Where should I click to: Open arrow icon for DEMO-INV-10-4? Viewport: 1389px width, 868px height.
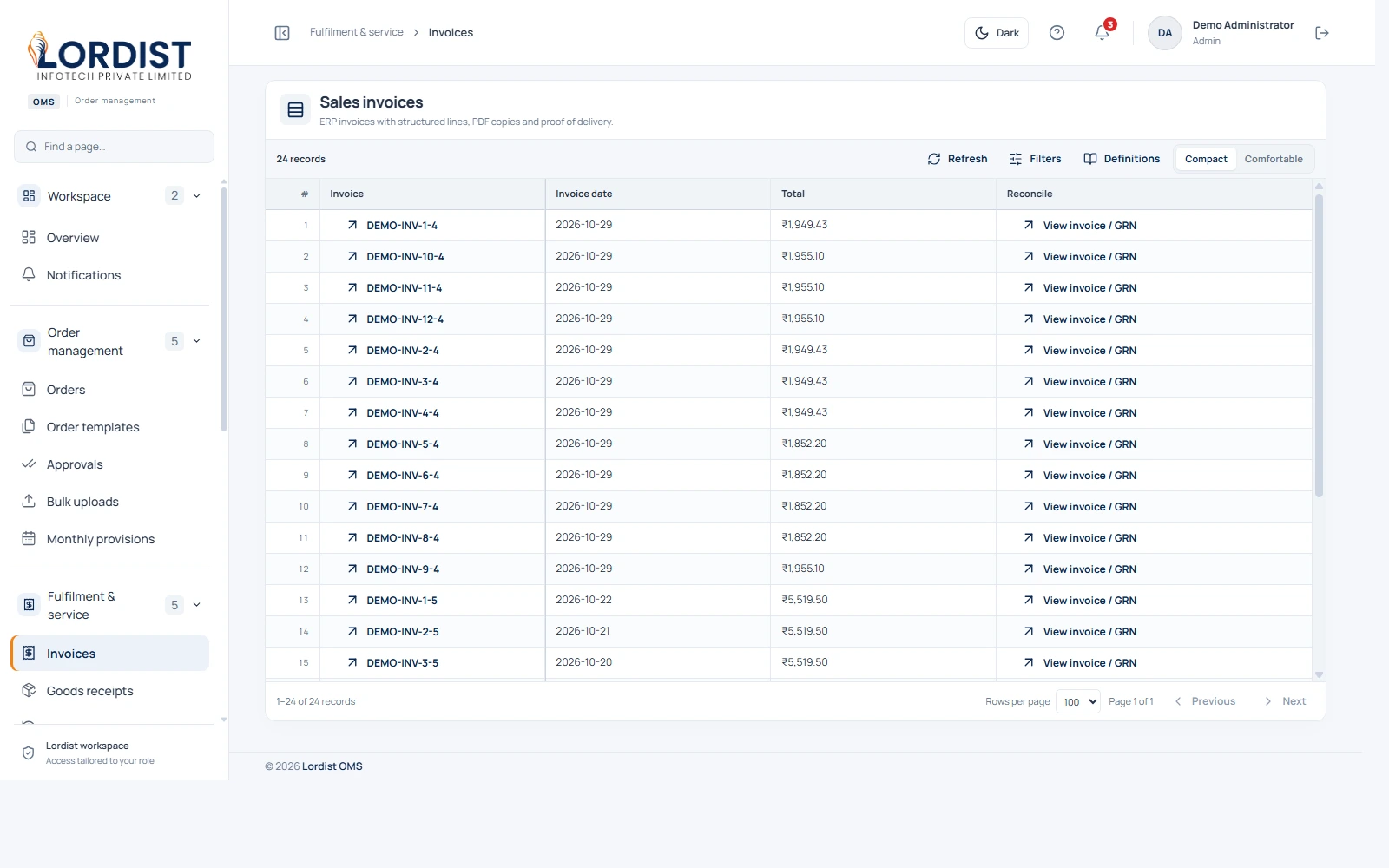tap(352, 256)
